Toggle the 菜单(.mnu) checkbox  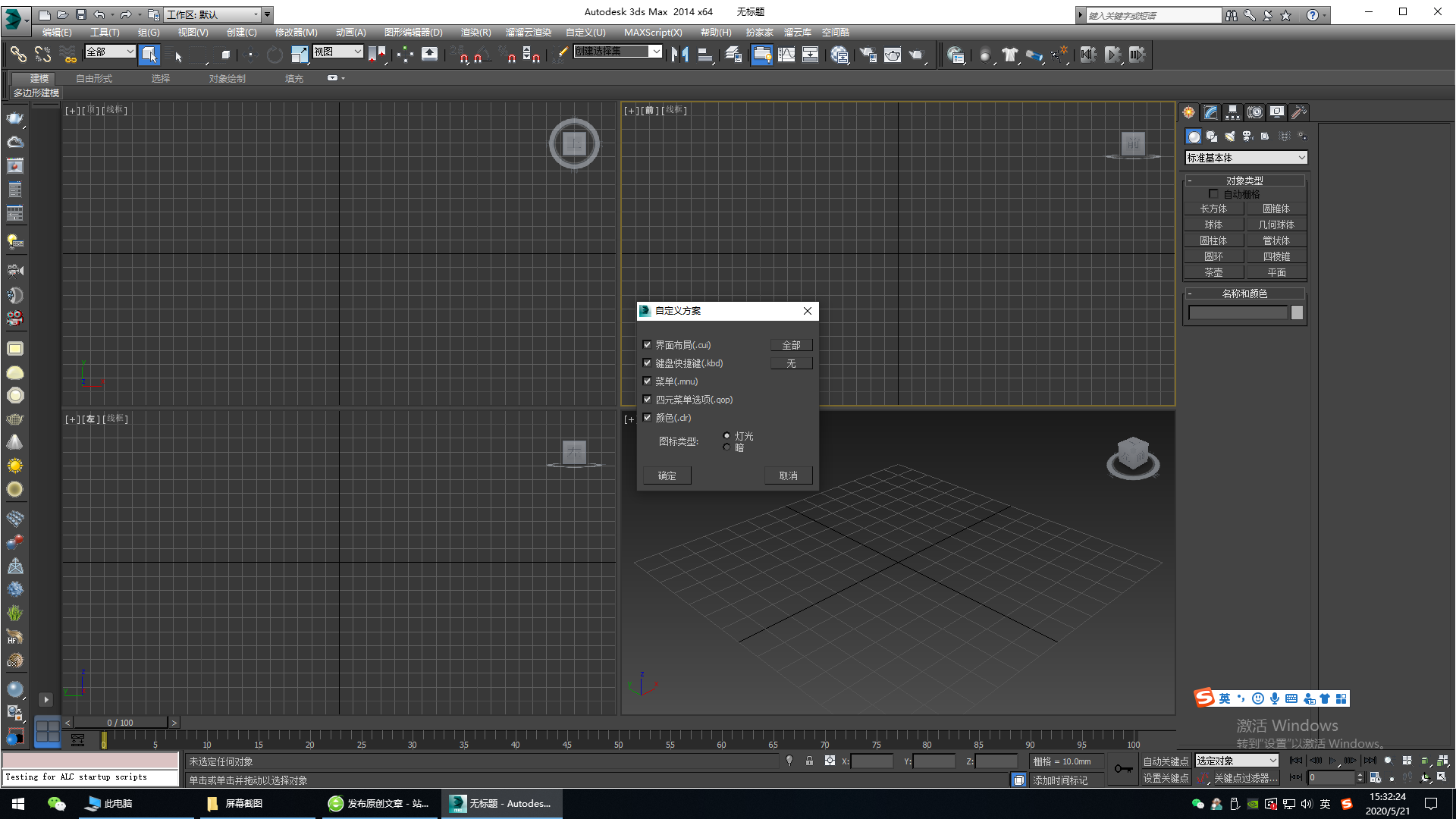tap(648, 381)
